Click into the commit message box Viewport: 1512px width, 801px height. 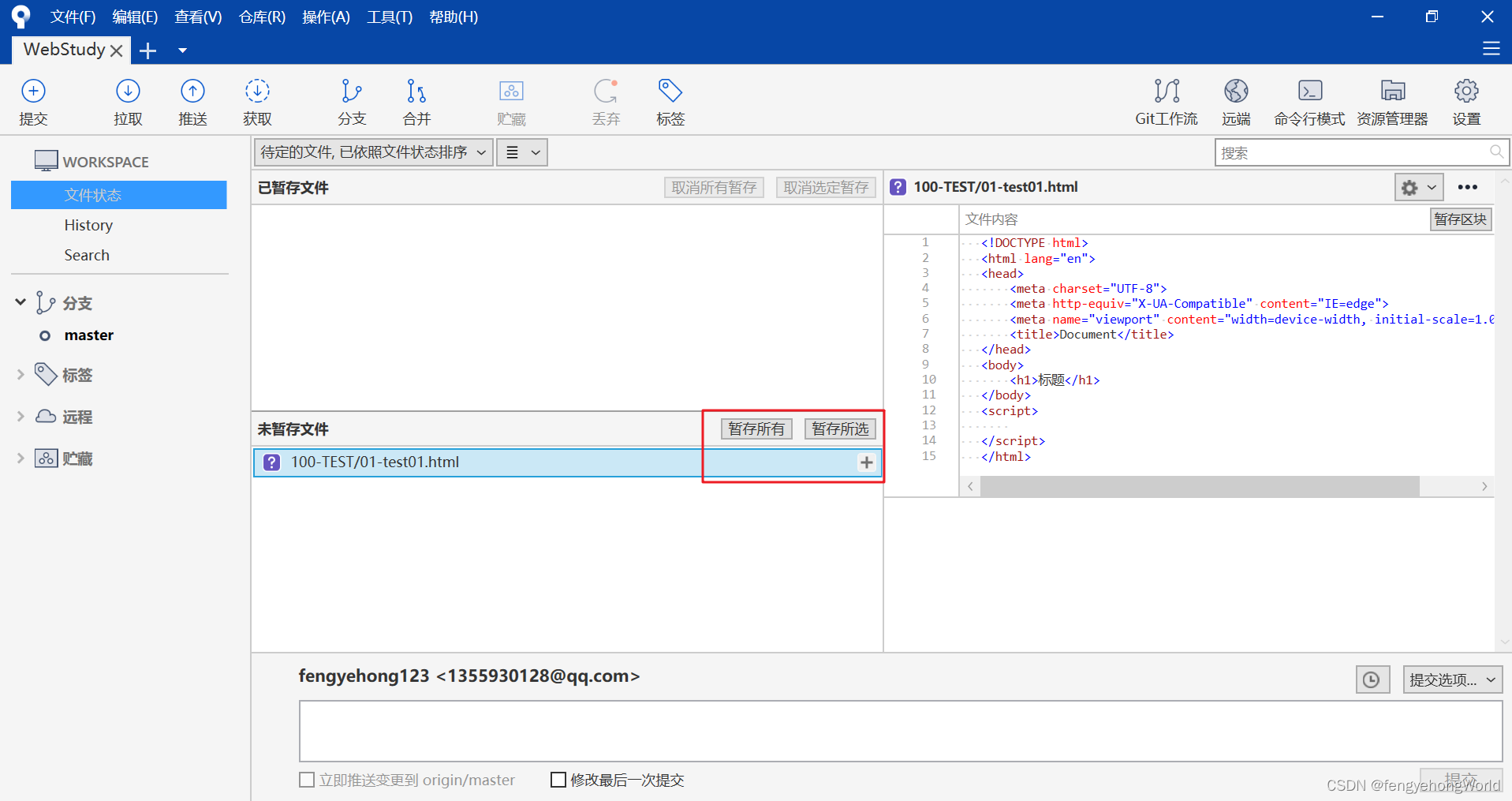(x=900, y=731)
